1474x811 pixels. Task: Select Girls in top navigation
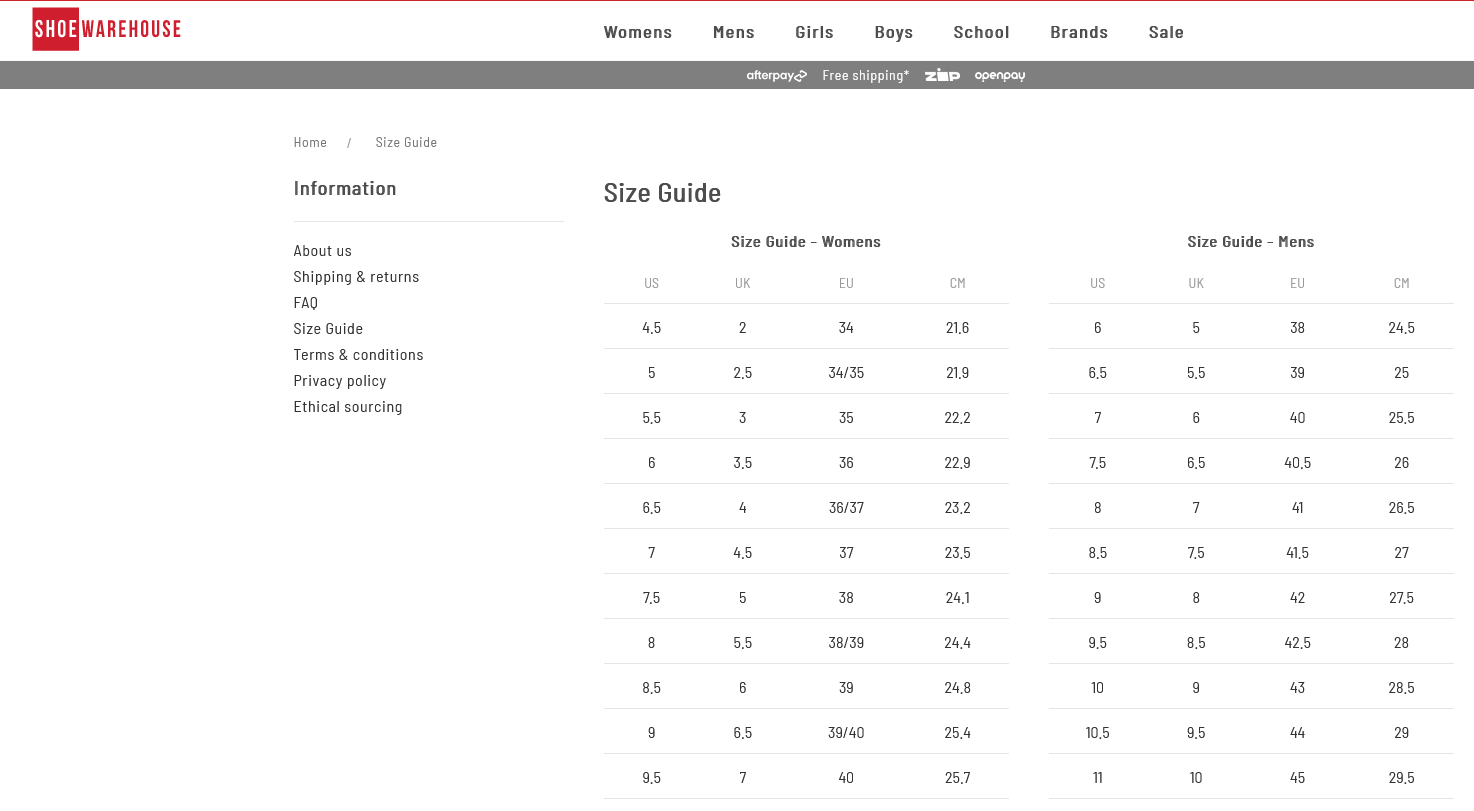click(x=814, y=32)
